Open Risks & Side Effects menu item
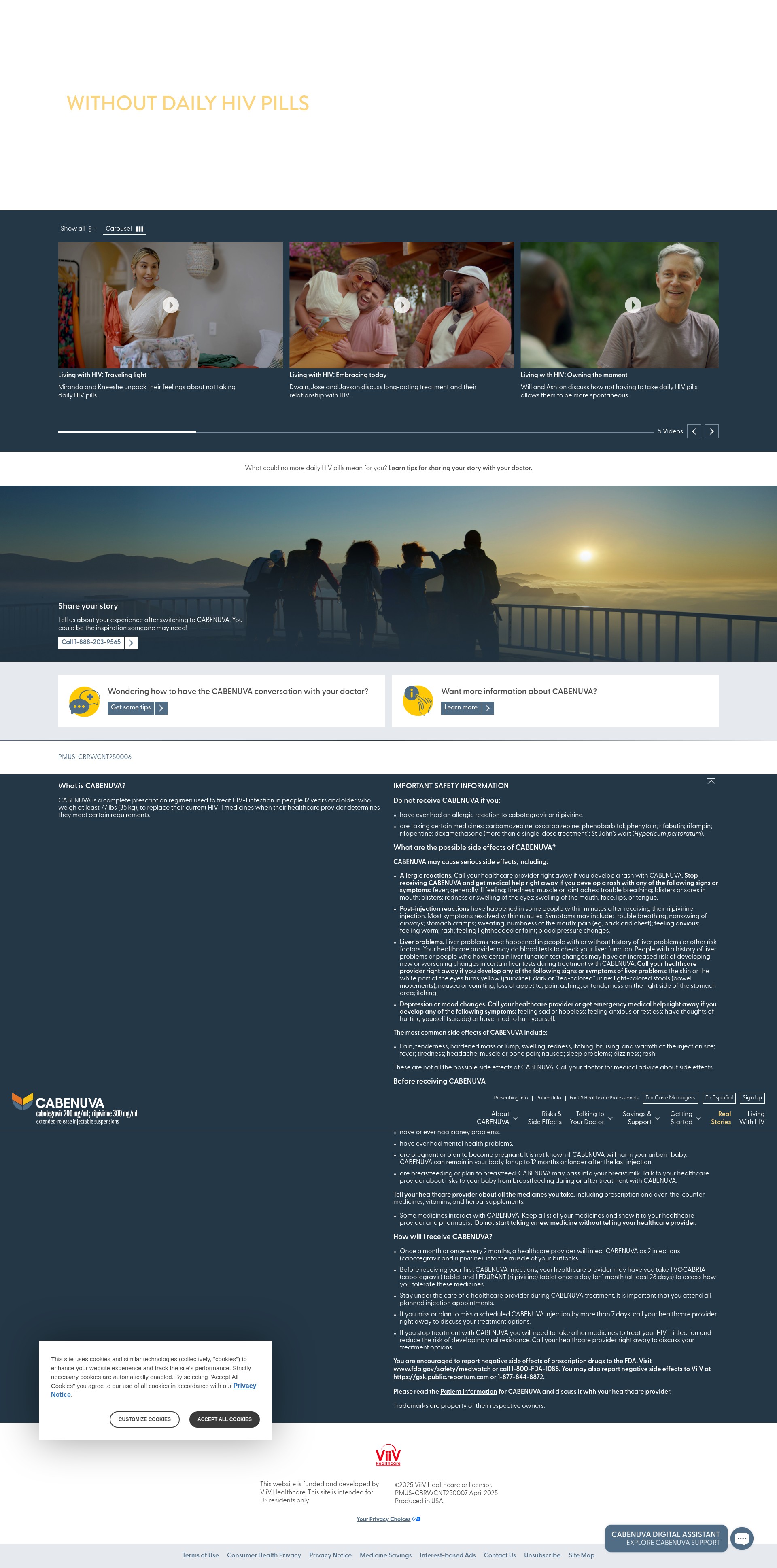Image resolution: width=777 pixels, height=1568 pixels. tap(544, 1118)
